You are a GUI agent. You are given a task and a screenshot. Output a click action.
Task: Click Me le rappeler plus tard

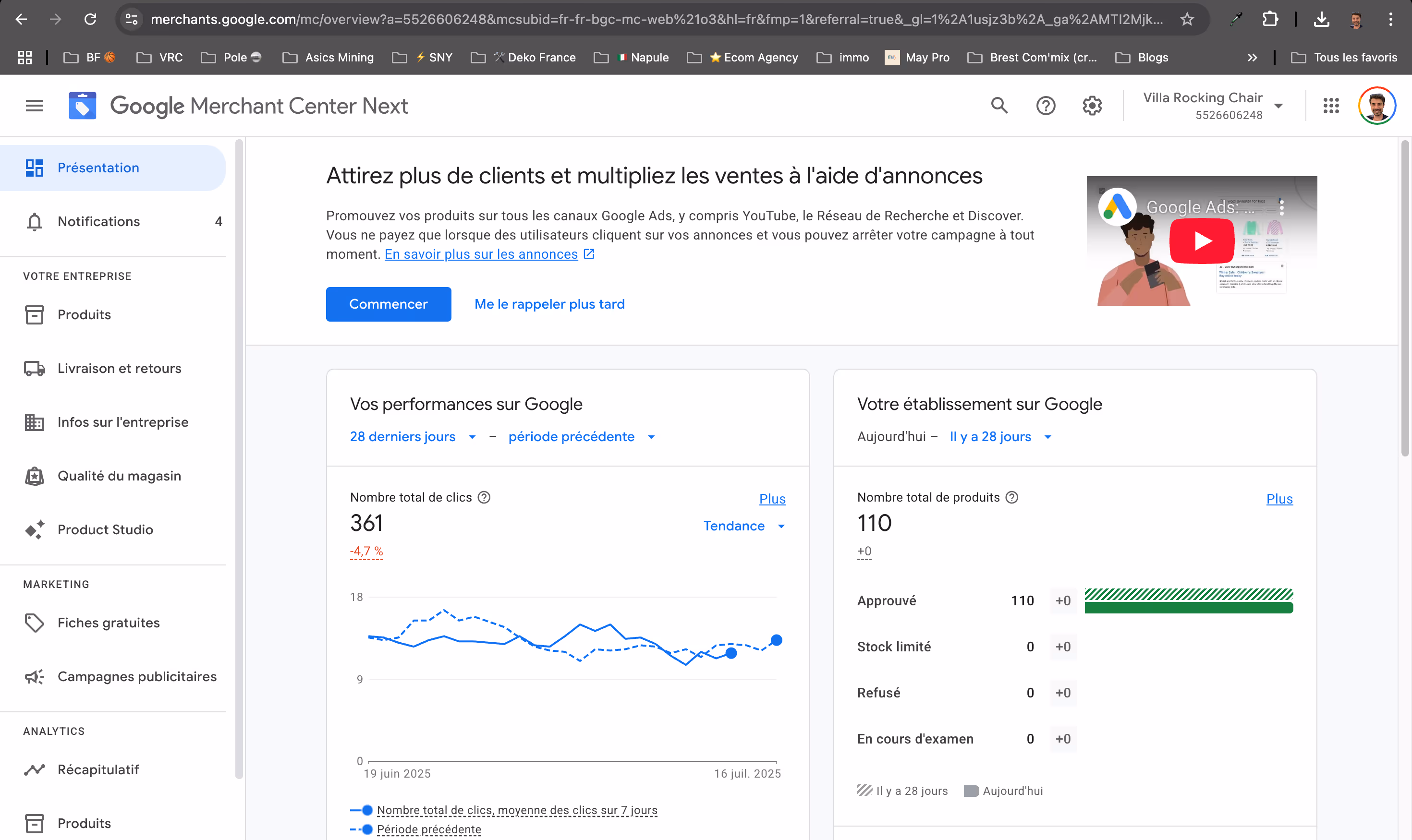(x=549, y=304)
